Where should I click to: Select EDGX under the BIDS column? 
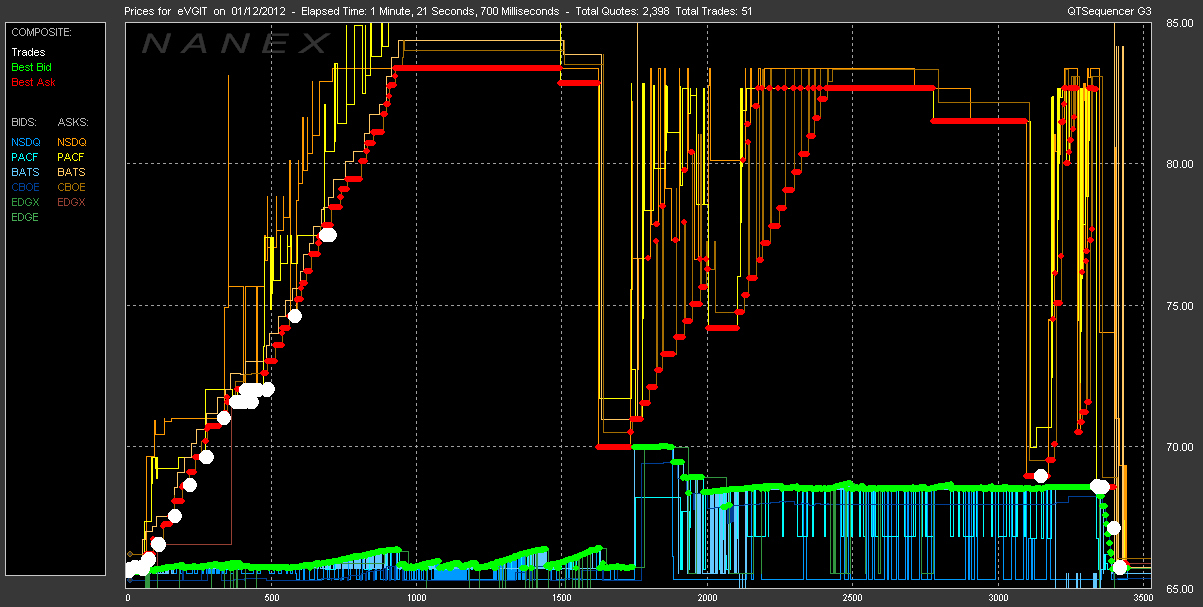click(x=26, y=202)
